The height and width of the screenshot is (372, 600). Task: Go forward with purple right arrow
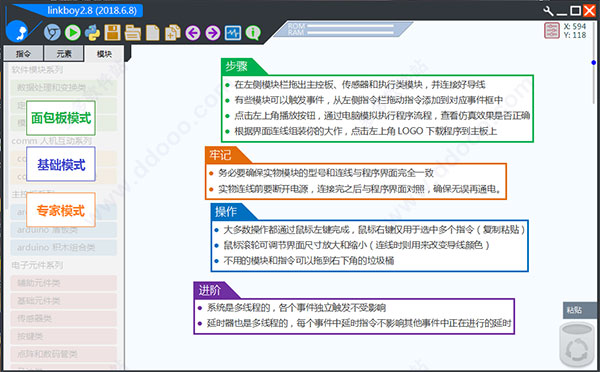213,33
